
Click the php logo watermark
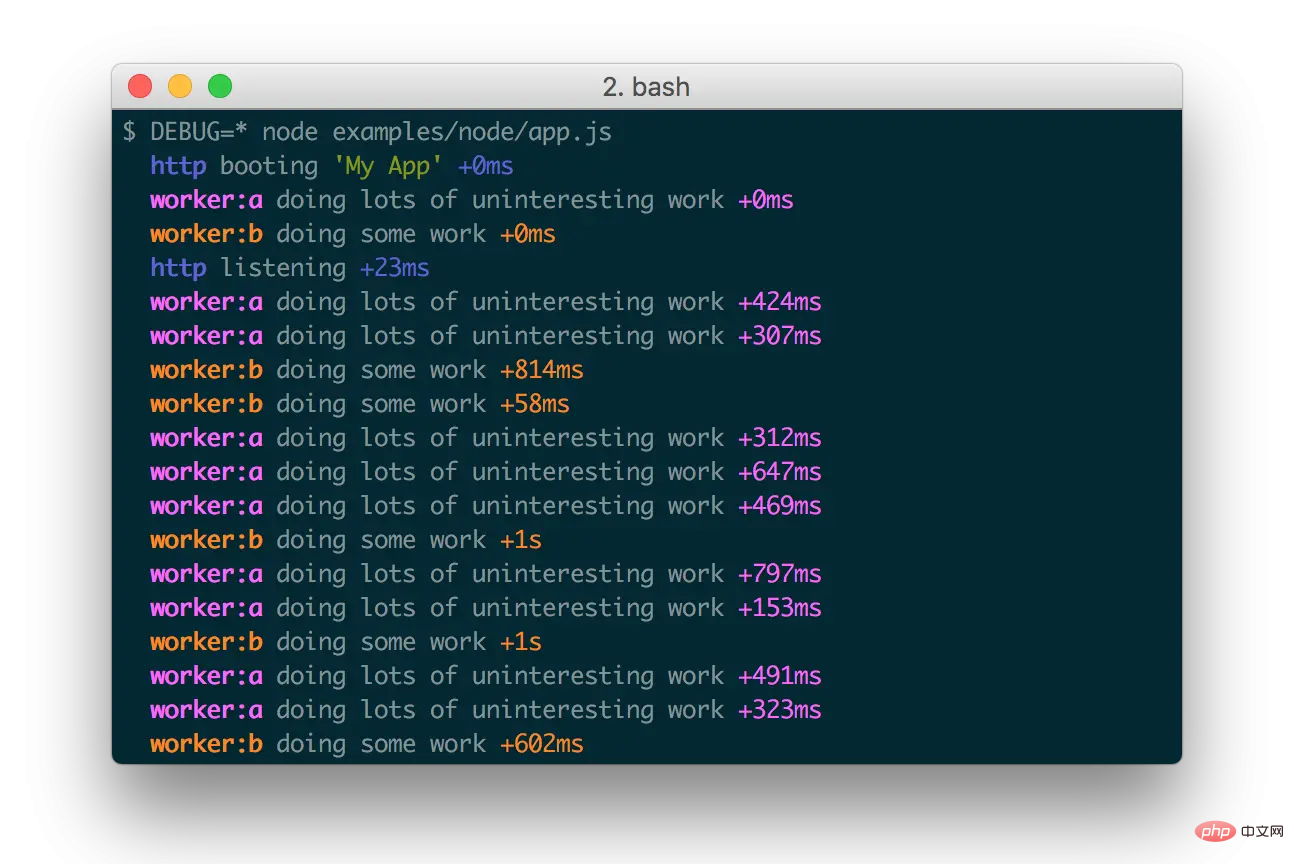[1214, 831]
